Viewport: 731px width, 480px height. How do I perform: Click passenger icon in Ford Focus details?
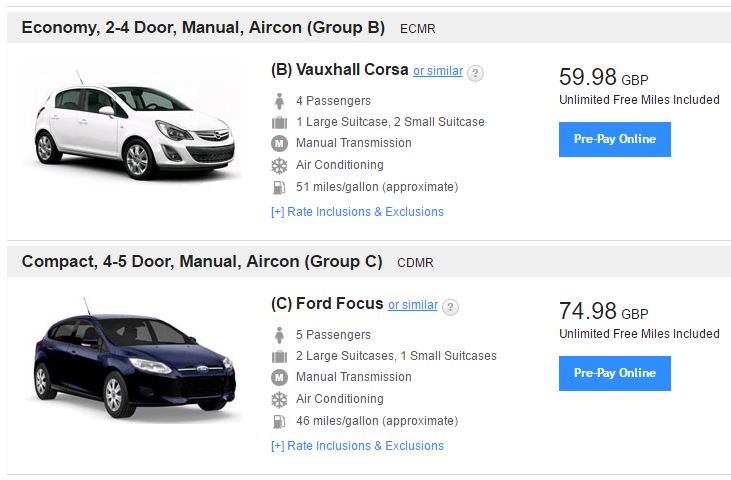tap(279, 335)
